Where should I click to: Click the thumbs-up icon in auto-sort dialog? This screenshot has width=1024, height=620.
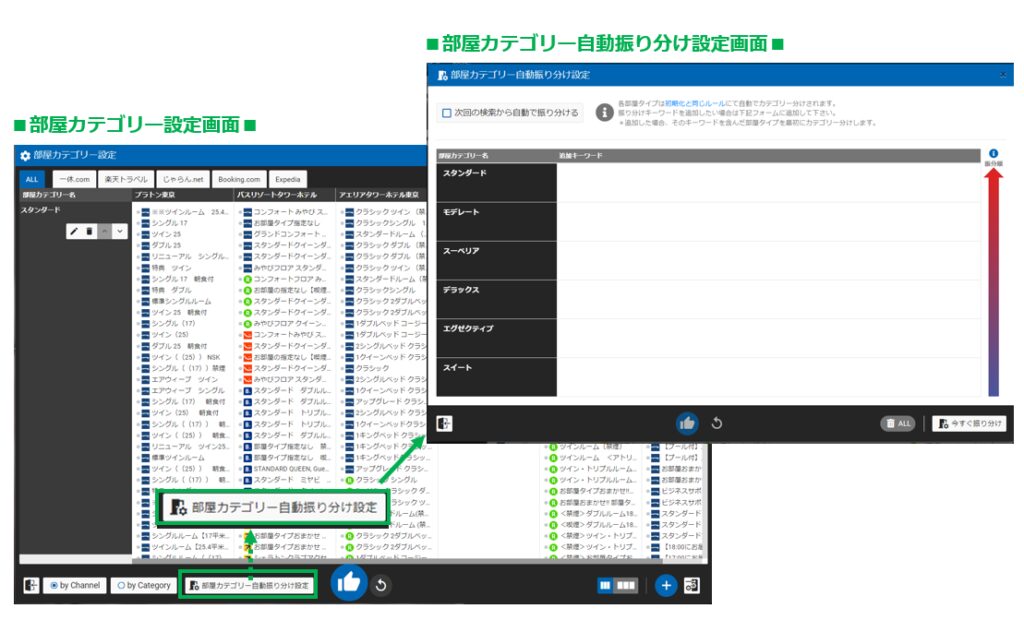click(687, 423)
